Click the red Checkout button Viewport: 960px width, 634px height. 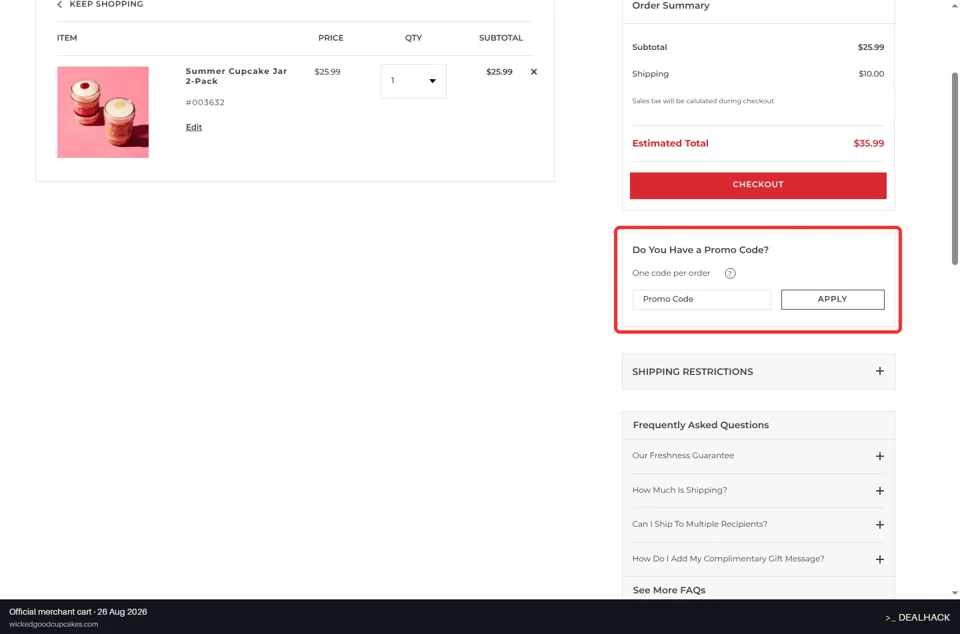point(758,185)
